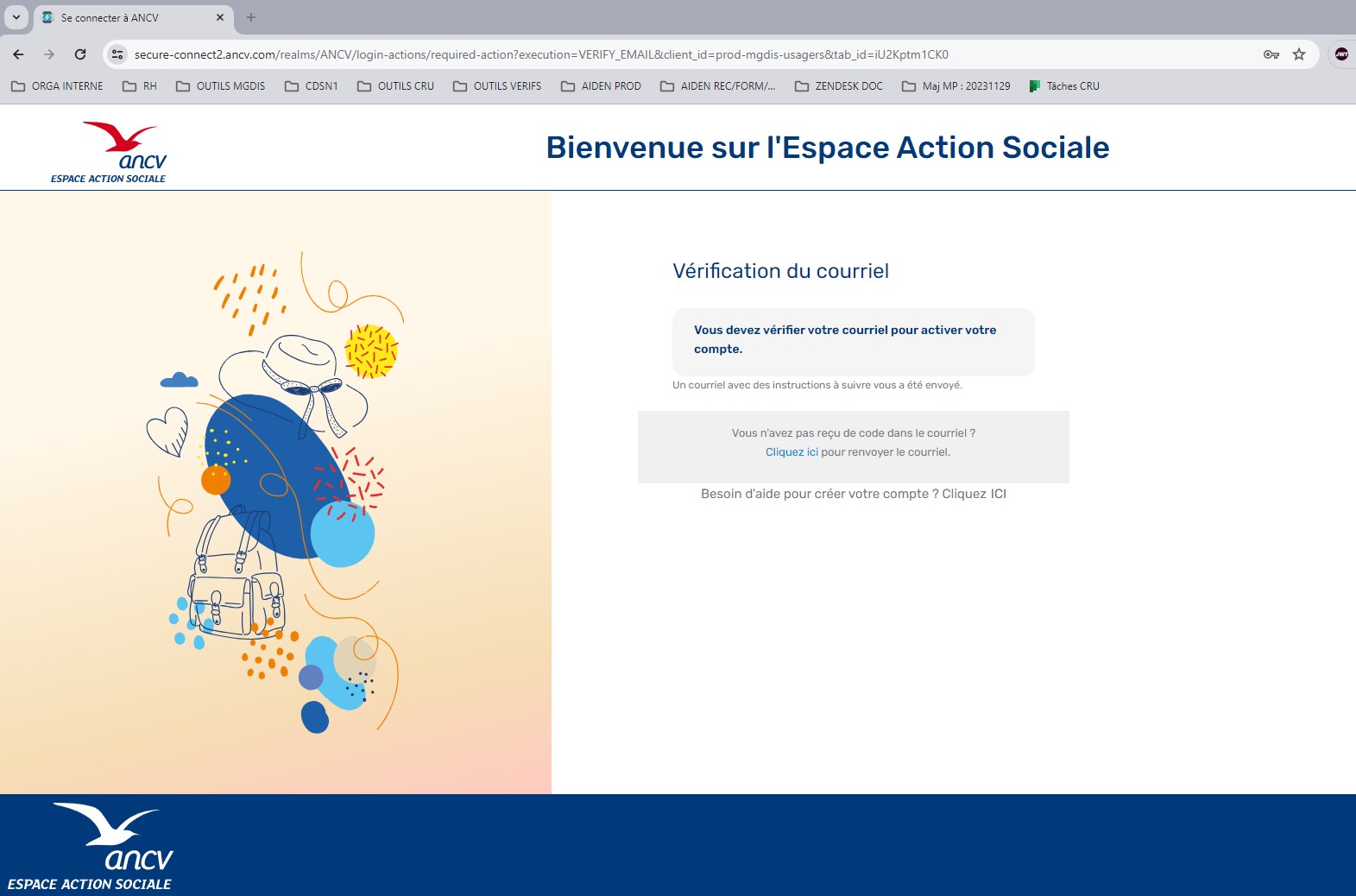1356x896 pixels.
Task: Open RH bookmark folder
Action: coord(140,86)
